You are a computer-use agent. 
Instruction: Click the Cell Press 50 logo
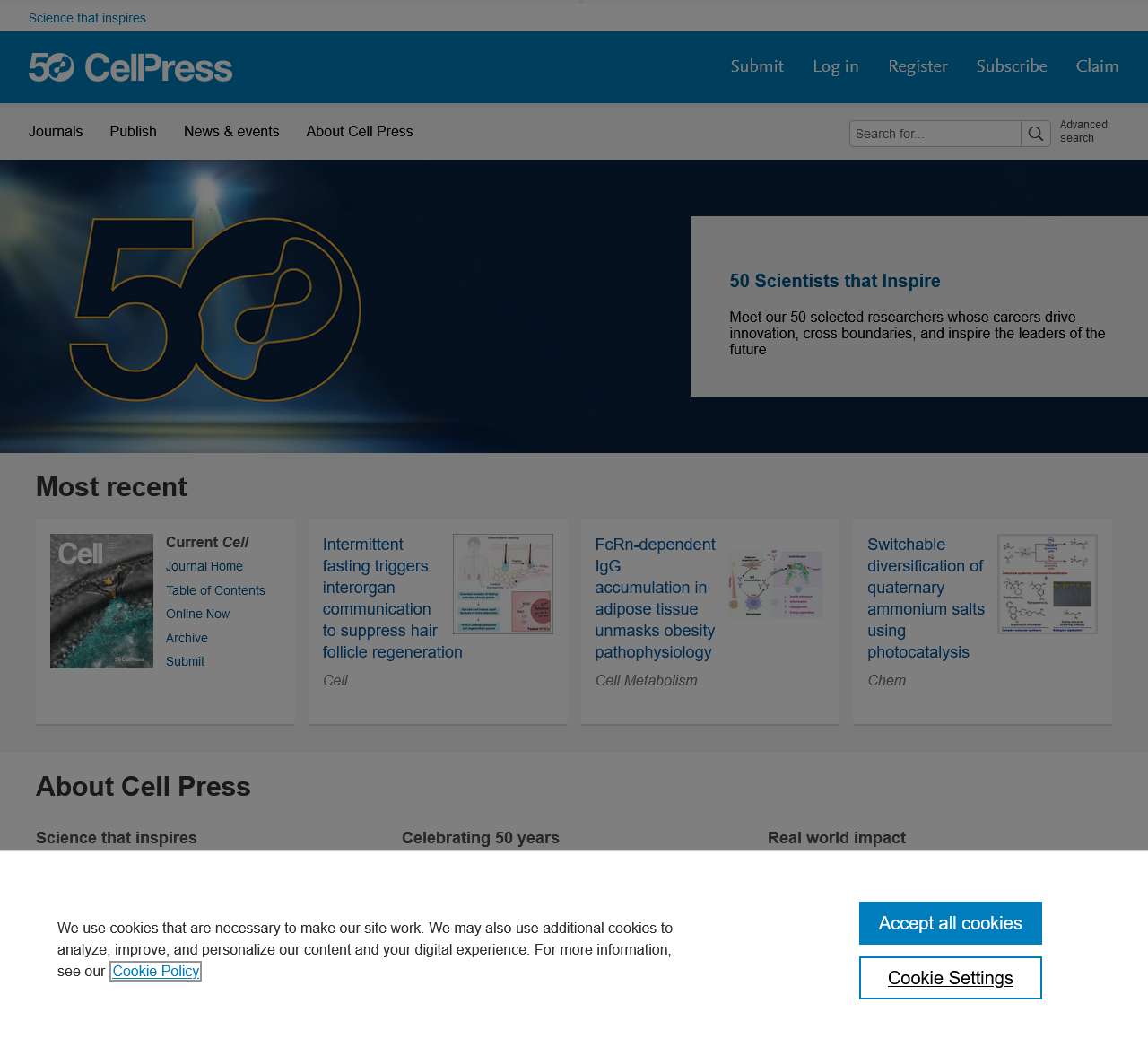(131, 67)
